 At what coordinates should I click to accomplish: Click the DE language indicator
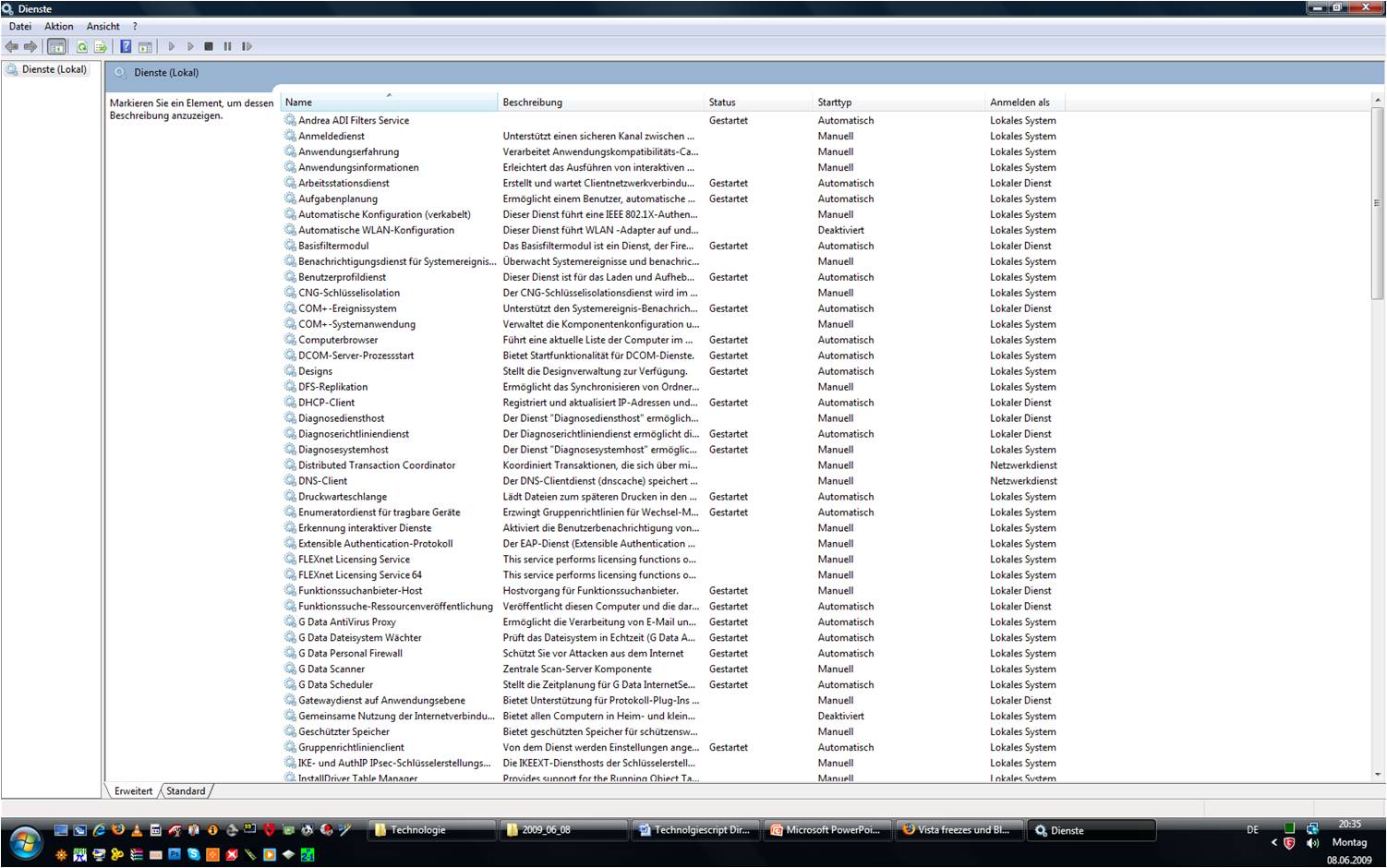pos(1252,829)
